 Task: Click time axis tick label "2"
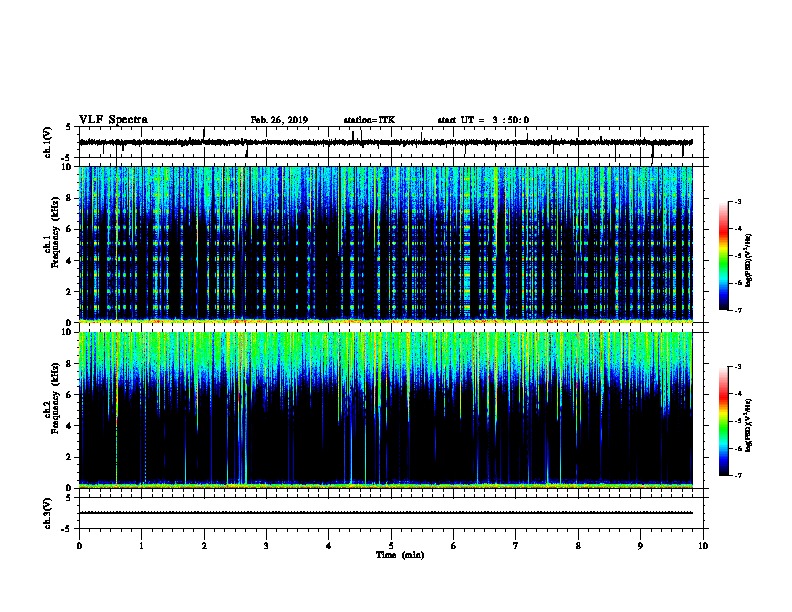tap(204, 546)
